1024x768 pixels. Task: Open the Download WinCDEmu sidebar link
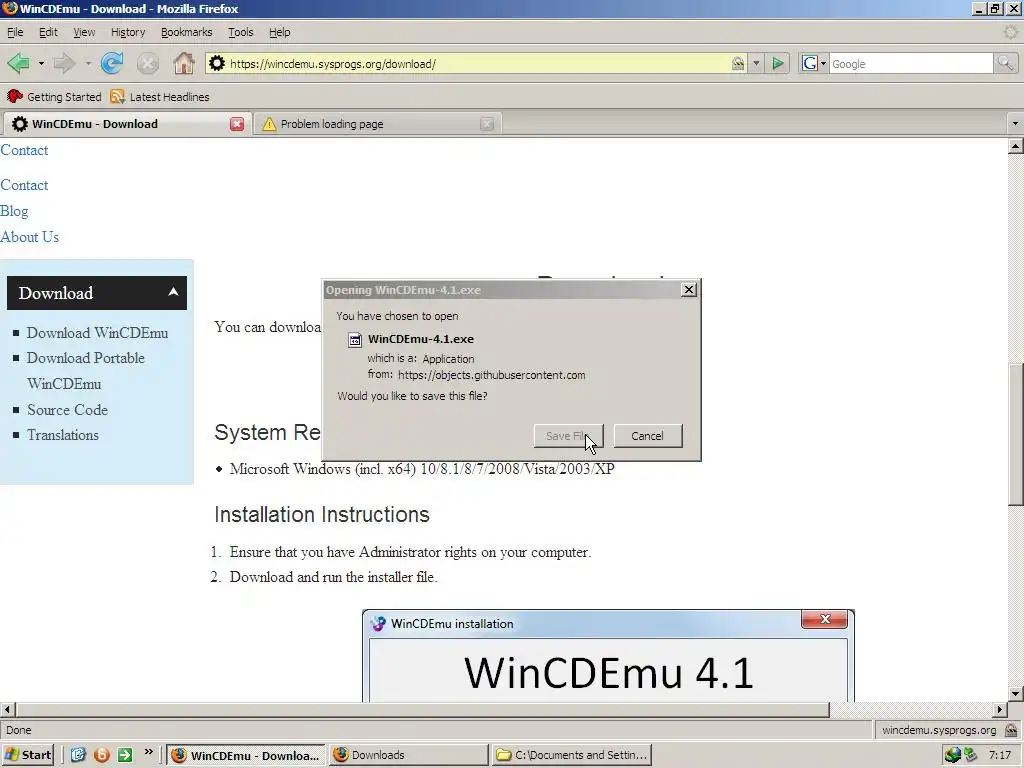97,333
